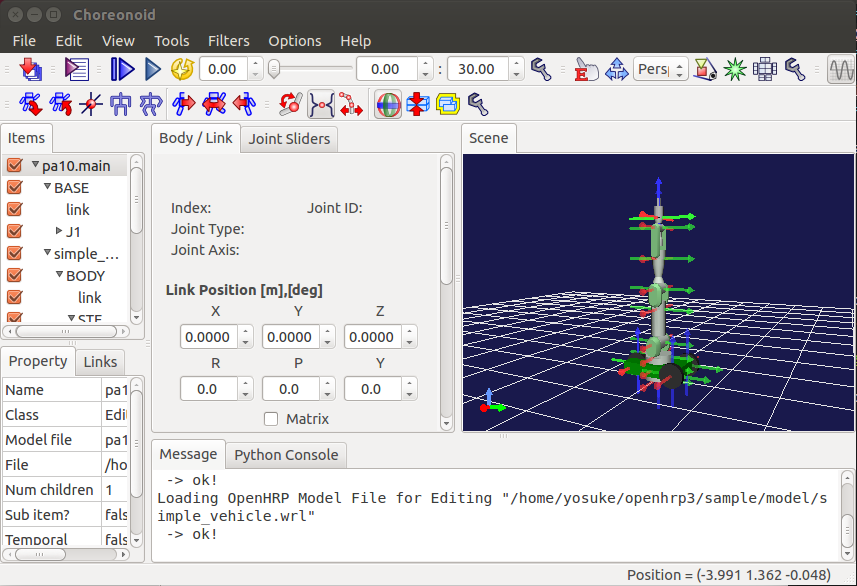The height and width of the screenshot is (586, 857).
Task: Click the robot with double red arrows icon
Action: [x=214, y=104]
